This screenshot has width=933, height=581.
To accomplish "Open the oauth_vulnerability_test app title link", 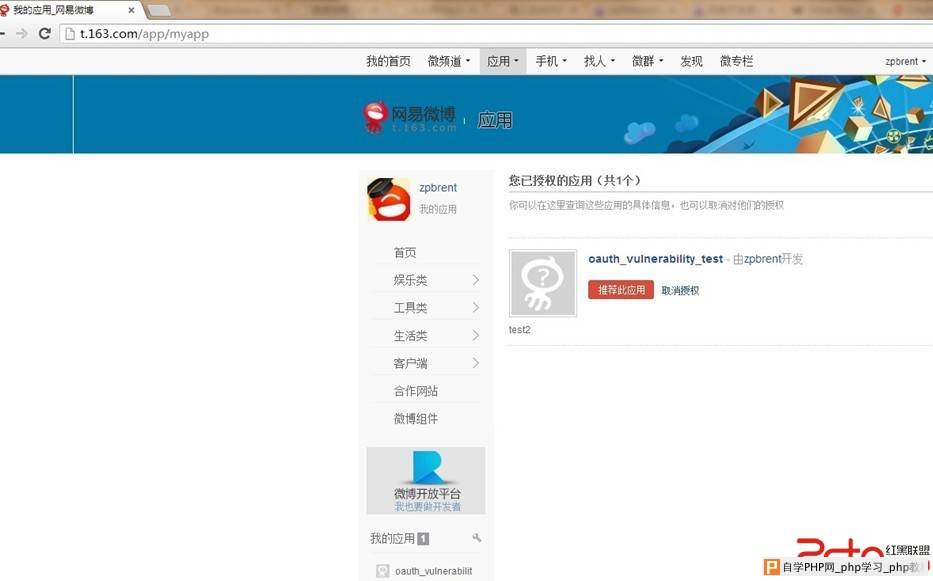I will tap(655, 259).
